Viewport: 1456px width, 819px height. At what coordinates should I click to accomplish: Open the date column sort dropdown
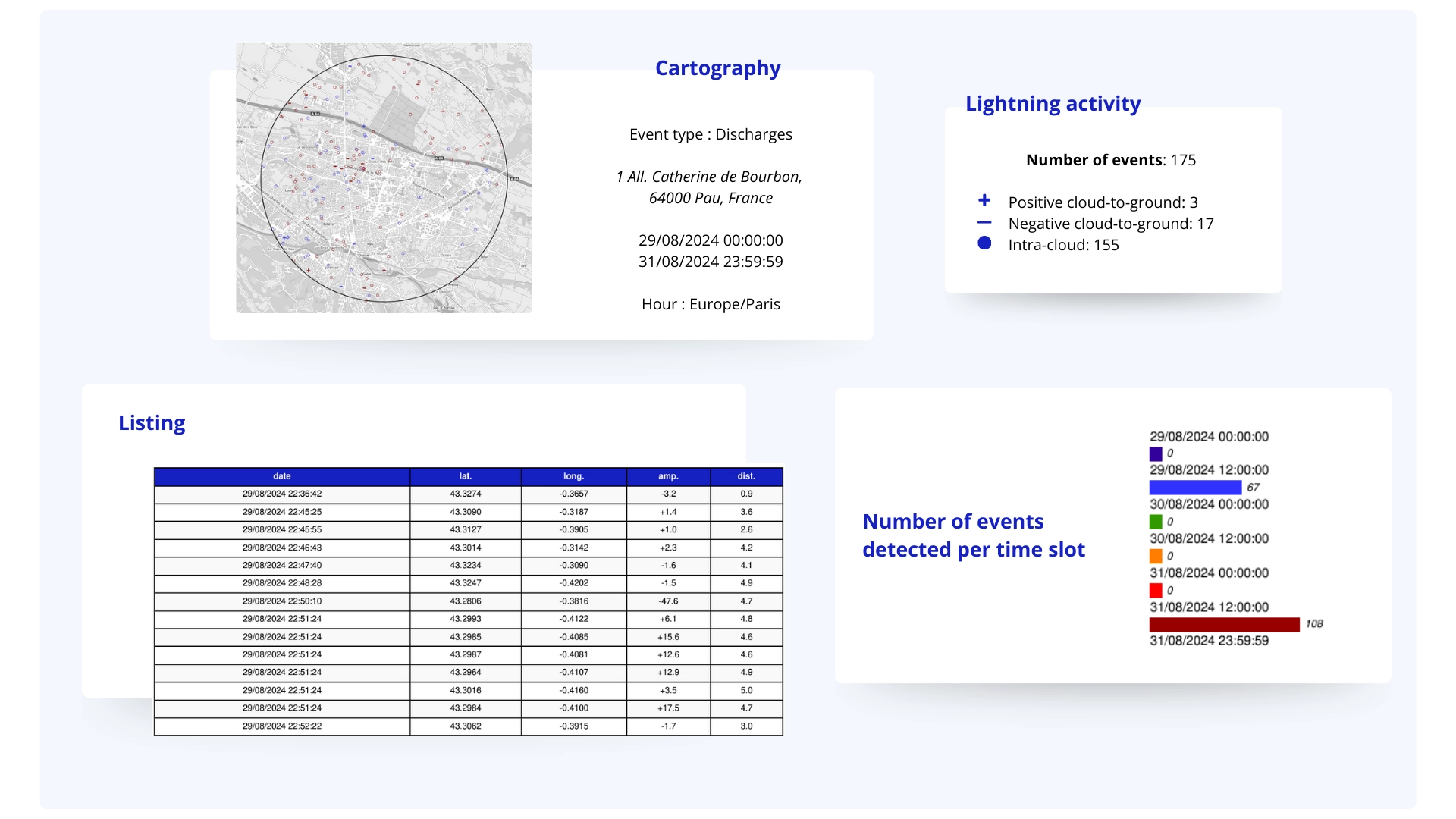pyautogui.click(x=281, y=476)
